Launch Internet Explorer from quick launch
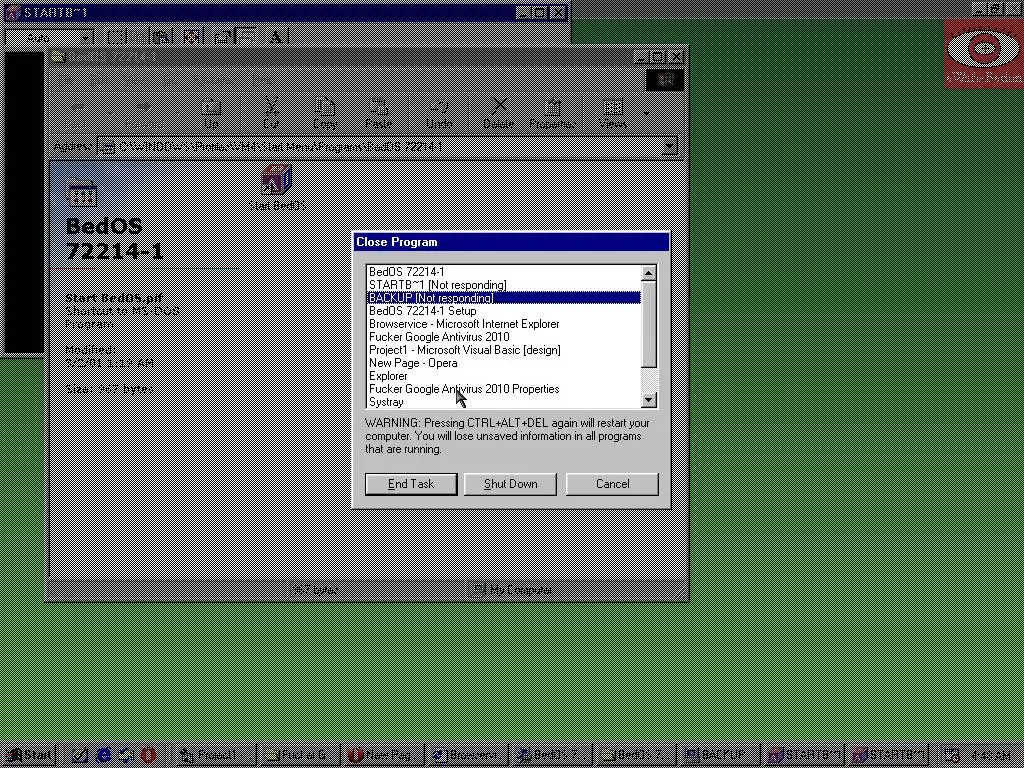Screen dimensions: 1024x768 103,755
